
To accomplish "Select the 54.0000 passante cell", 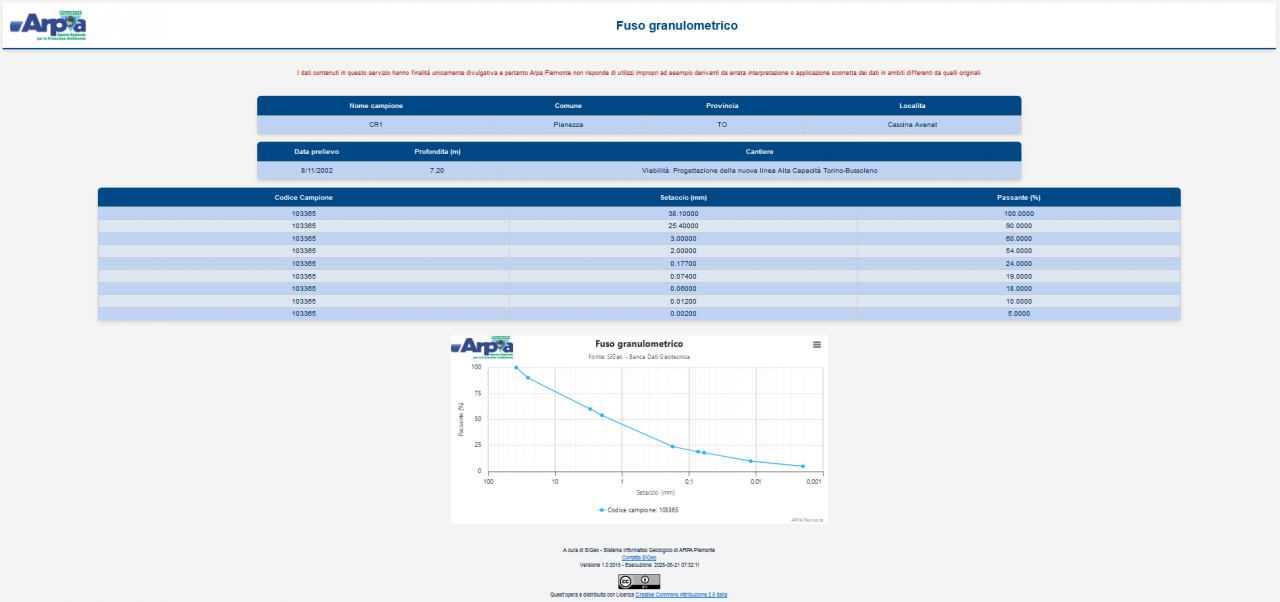I will [1019, 251].
